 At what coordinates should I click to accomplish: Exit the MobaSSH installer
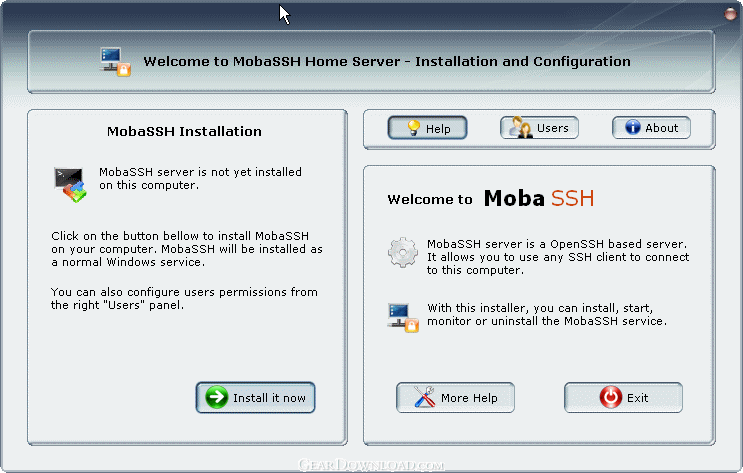click(624, 398)
